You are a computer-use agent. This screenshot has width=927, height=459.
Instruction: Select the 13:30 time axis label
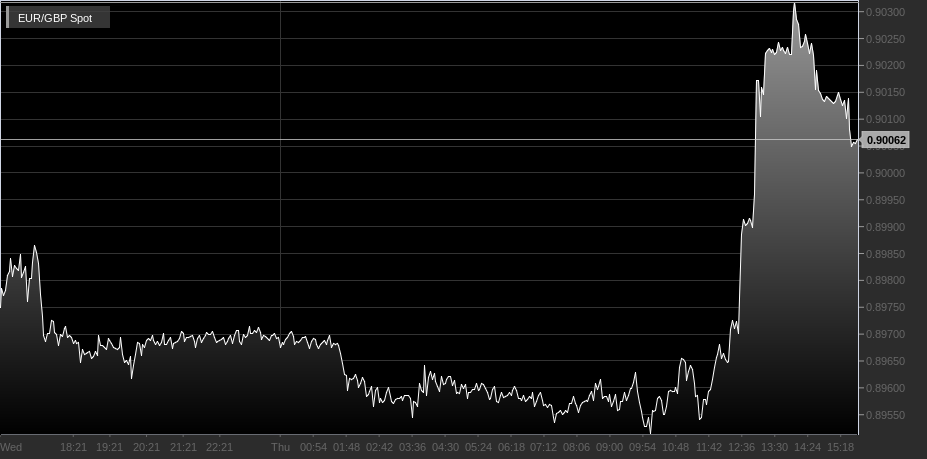(775, 447)
